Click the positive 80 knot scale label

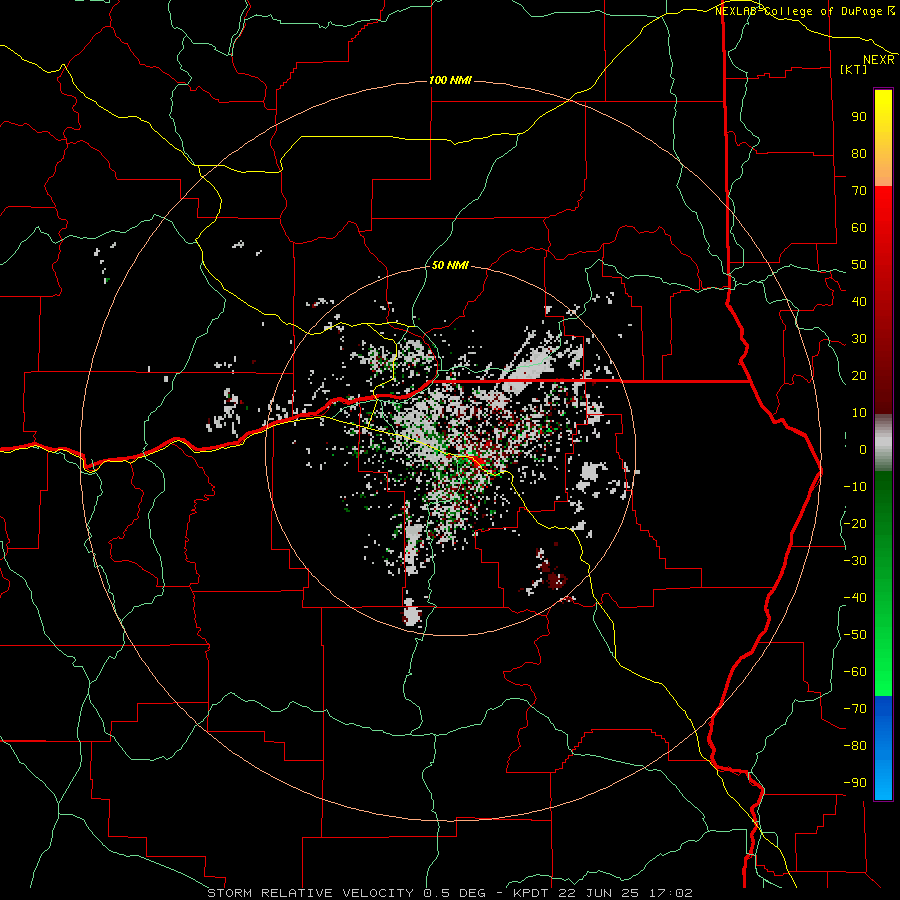pos(859,153)
